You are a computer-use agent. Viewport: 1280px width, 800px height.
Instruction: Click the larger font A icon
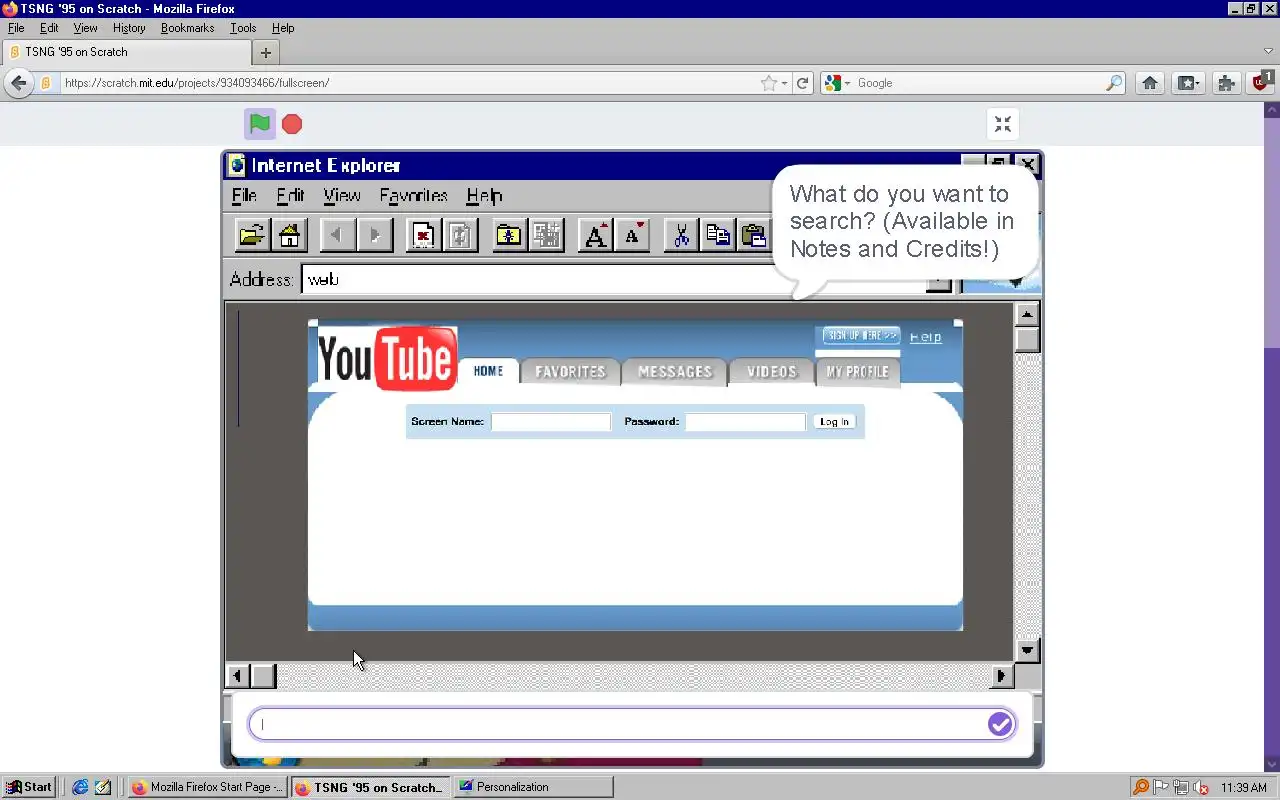[595, 235]
